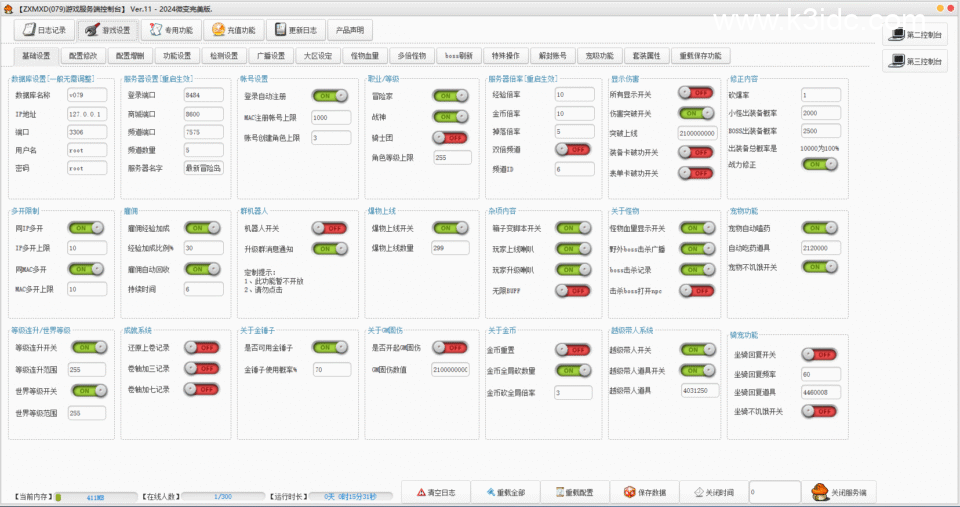
Task: Open the 充值功能 recharge toolbar button
Action: point(234,30)
